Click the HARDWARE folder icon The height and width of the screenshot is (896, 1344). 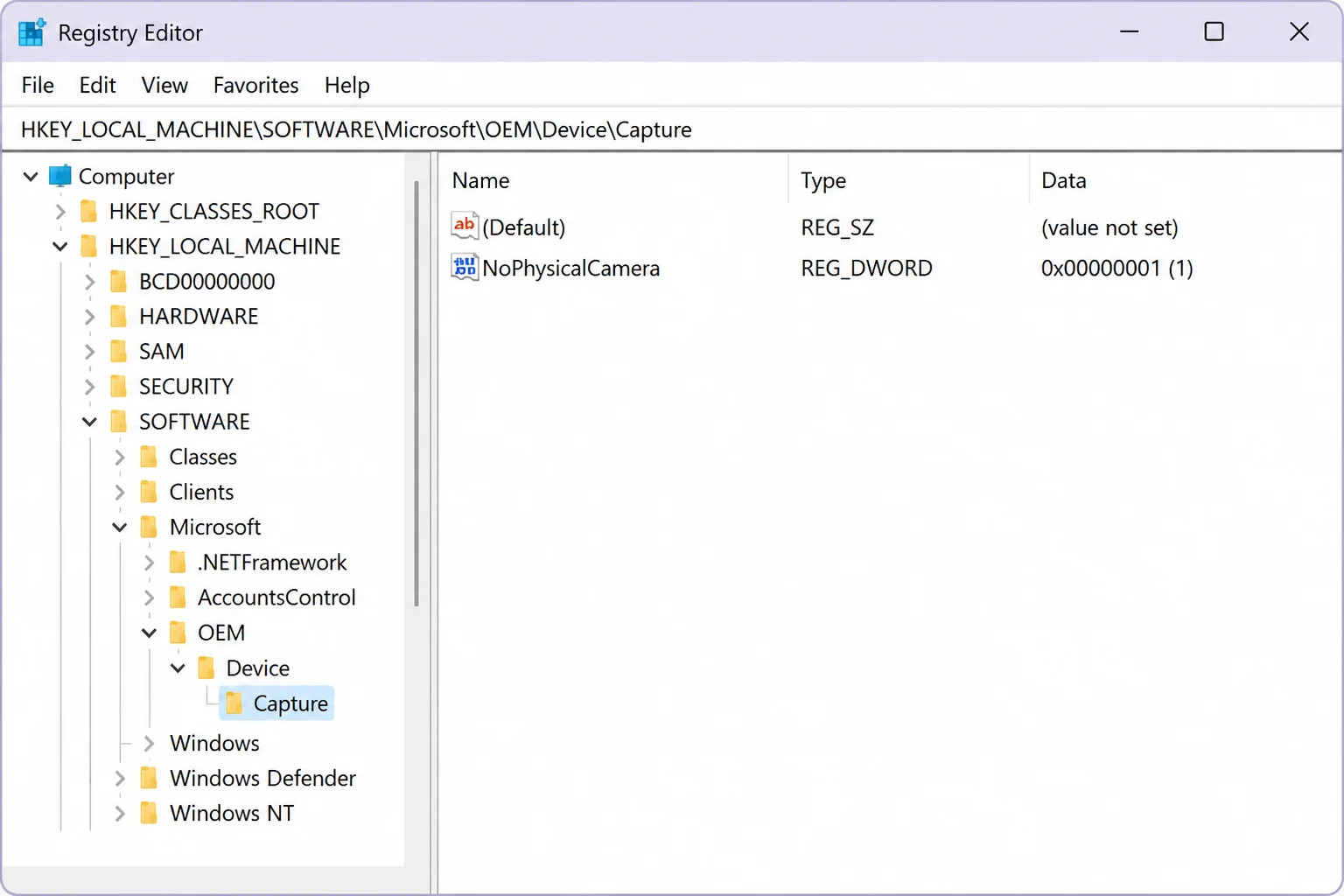(119, 316)
